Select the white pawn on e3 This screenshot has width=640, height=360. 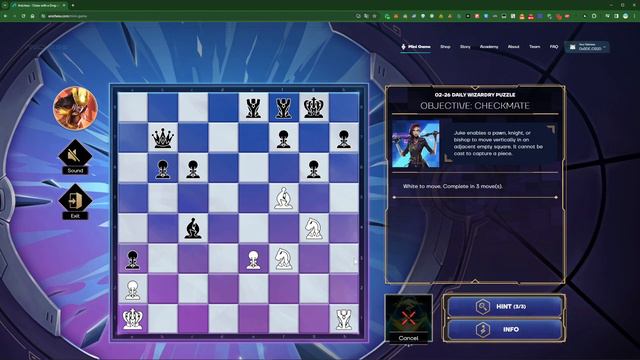point(253,260)
